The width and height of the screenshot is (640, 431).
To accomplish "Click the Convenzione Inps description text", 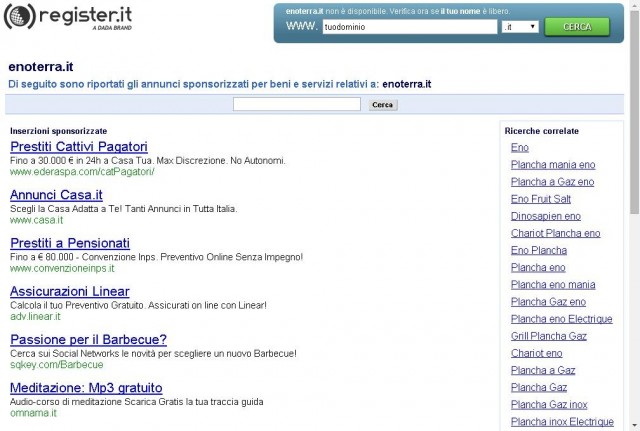I will click(157, 257).
